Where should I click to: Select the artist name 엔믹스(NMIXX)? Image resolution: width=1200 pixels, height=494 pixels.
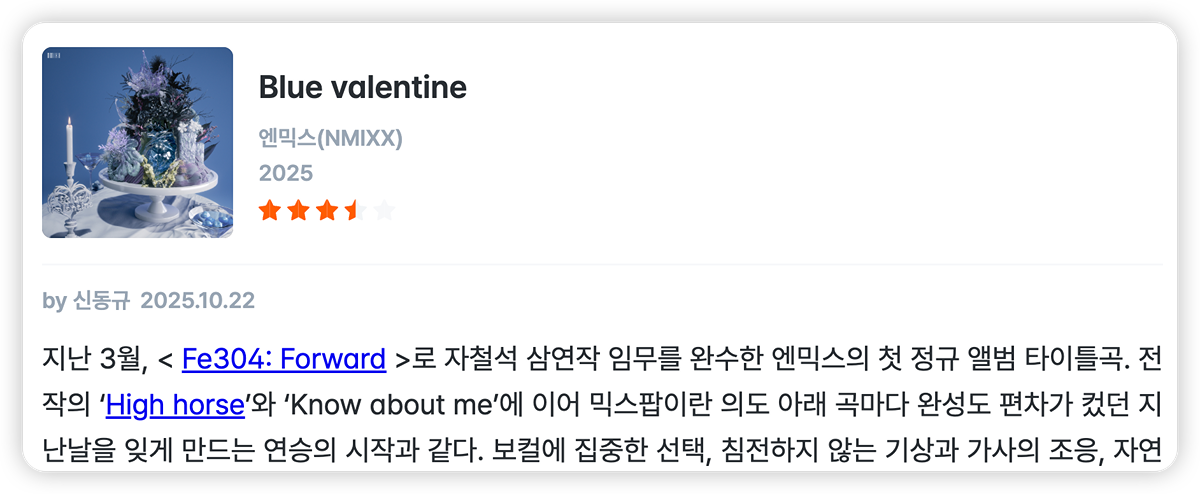(331, 138)
